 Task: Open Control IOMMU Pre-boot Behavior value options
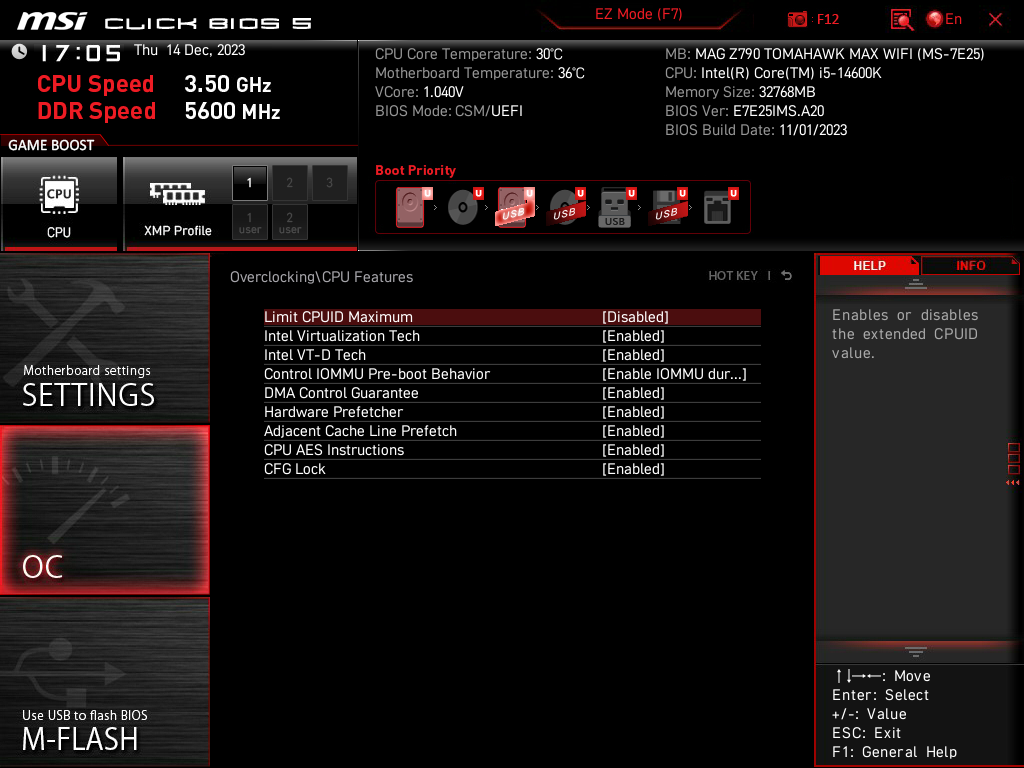coord(674,374)
